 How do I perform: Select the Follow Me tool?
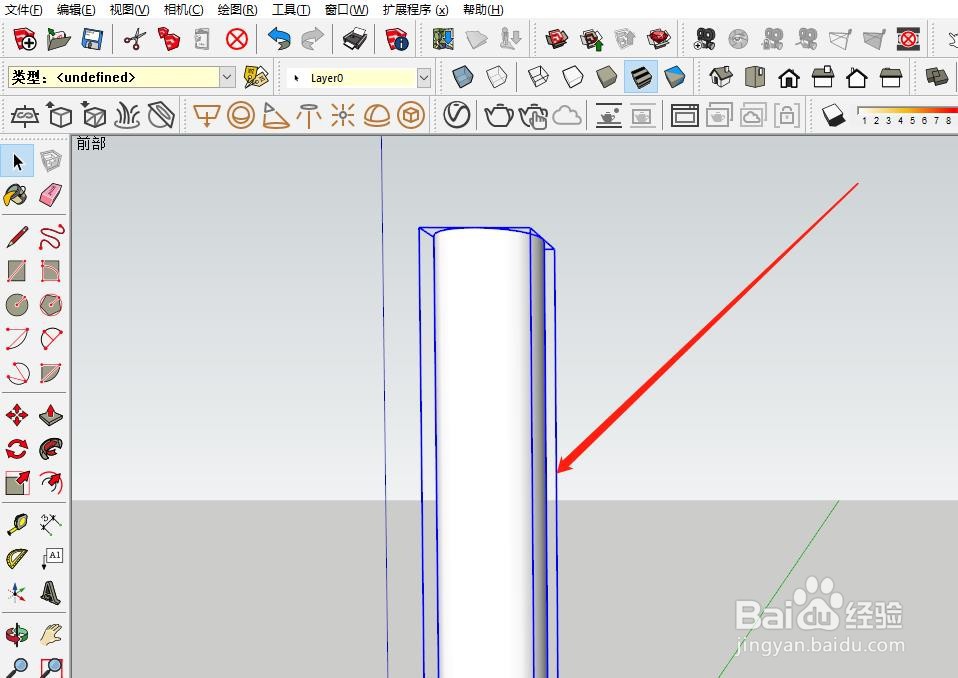click(x=51, y=449)
